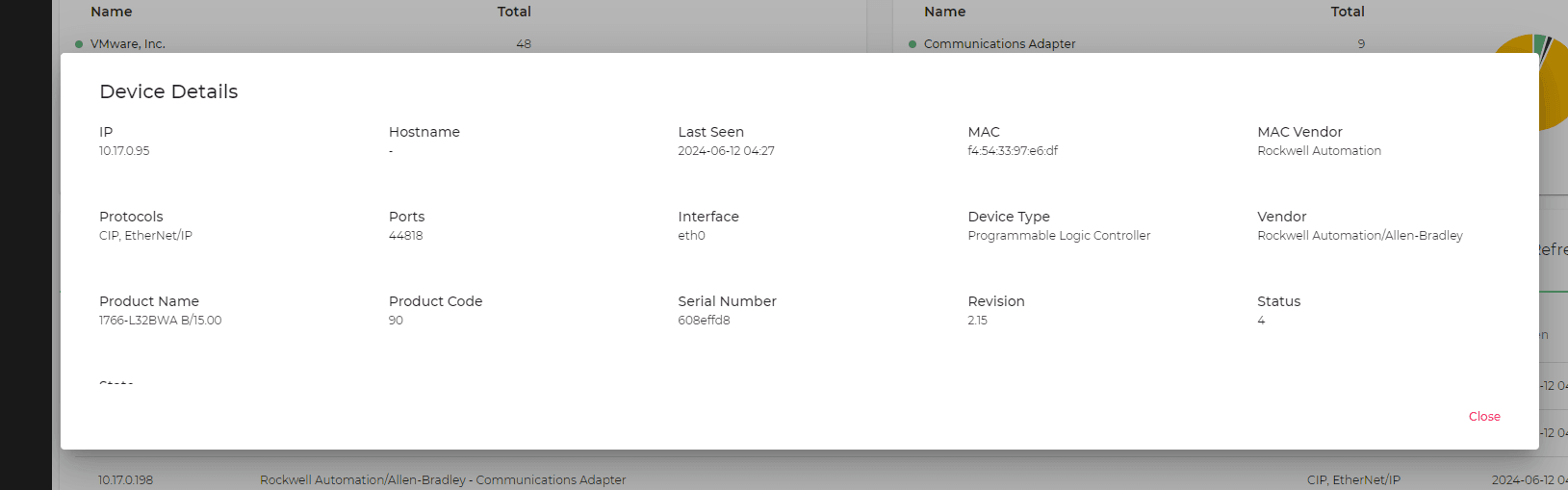
Task: Click the Hostname label
Action: pos(424,132)
